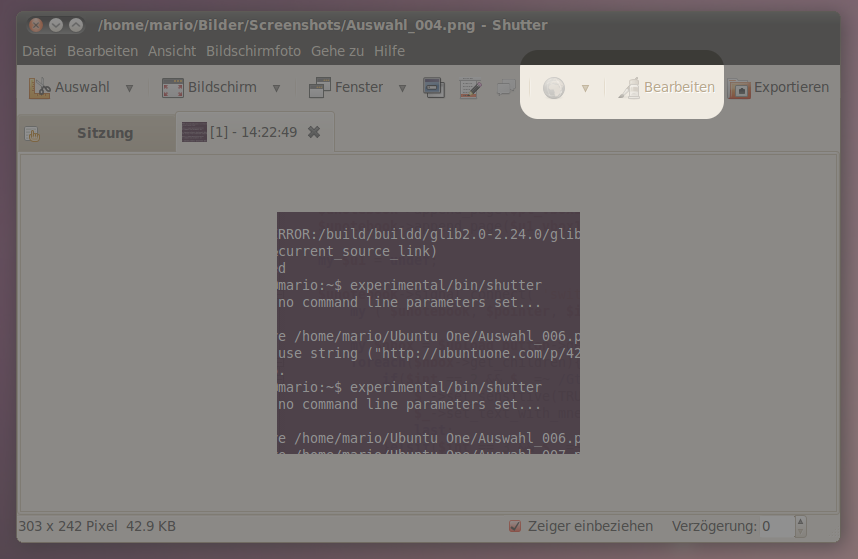Click the Exportieren toolbar button
This screenshot has height=559, width=858.
click(779, 88)
